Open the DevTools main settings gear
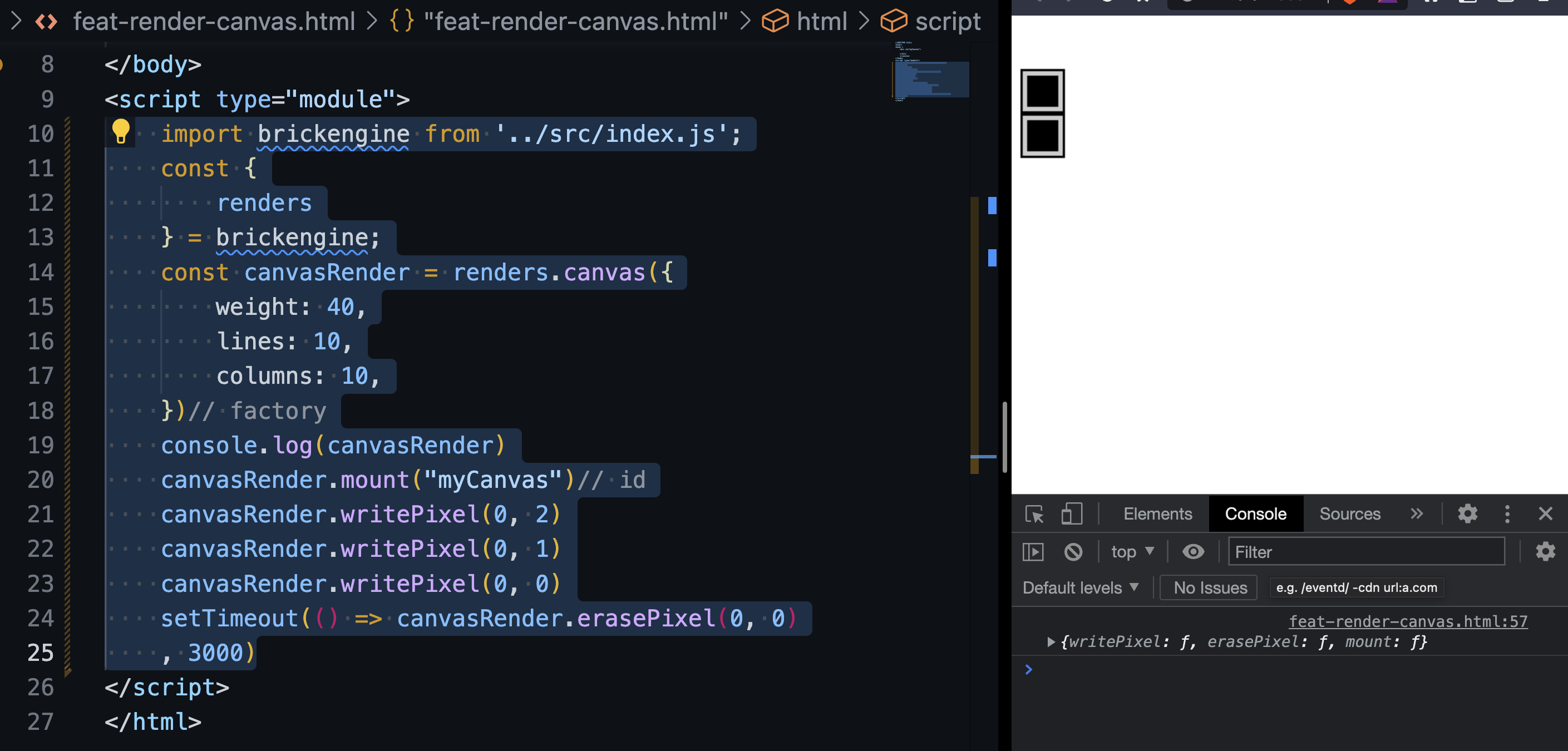 coord(1467,514)
